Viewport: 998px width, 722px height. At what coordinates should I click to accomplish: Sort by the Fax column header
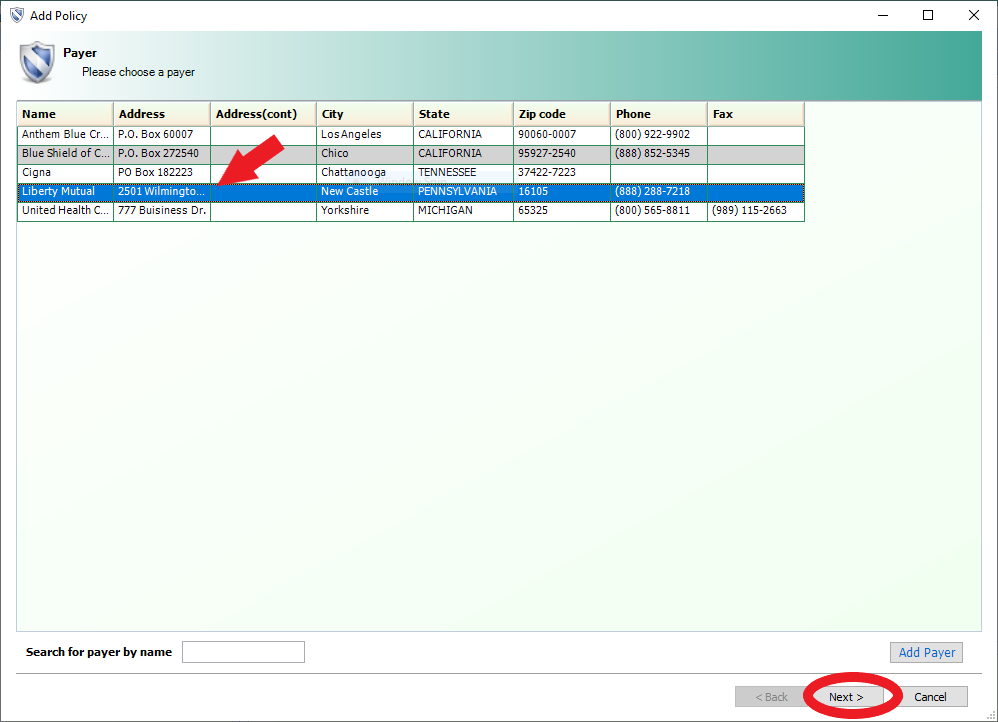tap(755, 114)
